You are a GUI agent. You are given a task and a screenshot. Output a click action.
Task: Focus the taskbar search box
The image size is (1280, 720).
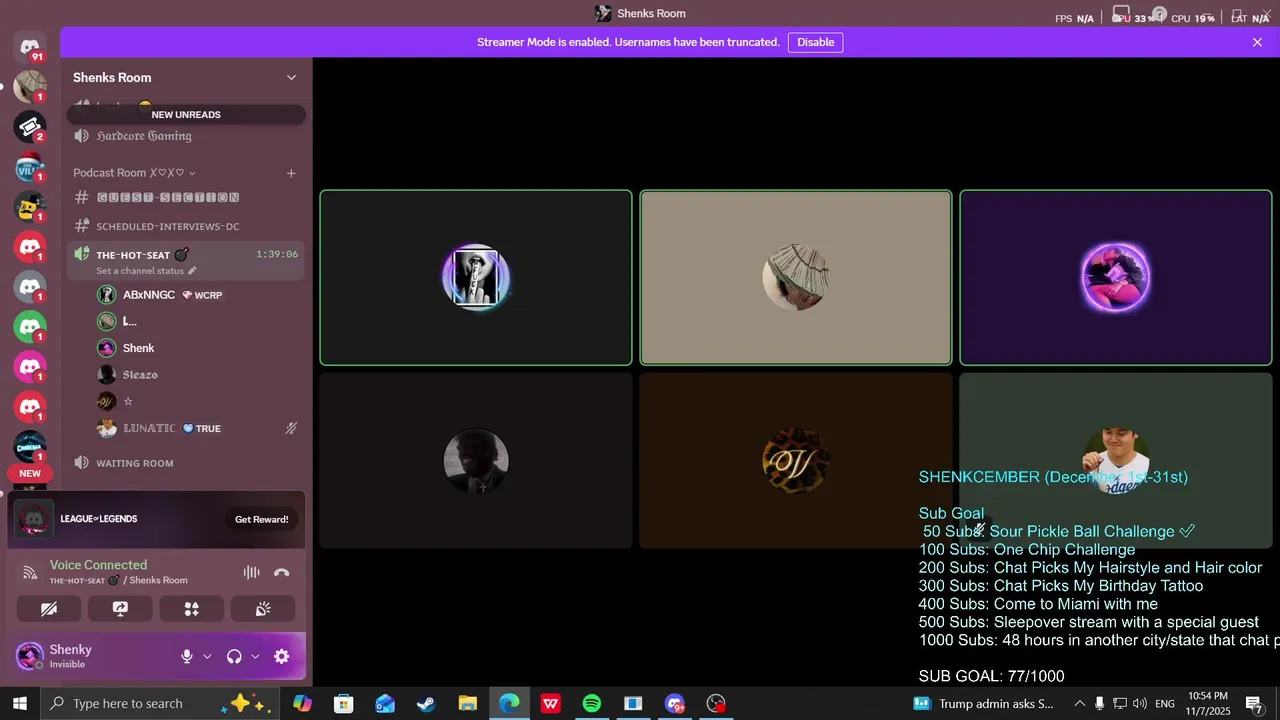[160, 703]
